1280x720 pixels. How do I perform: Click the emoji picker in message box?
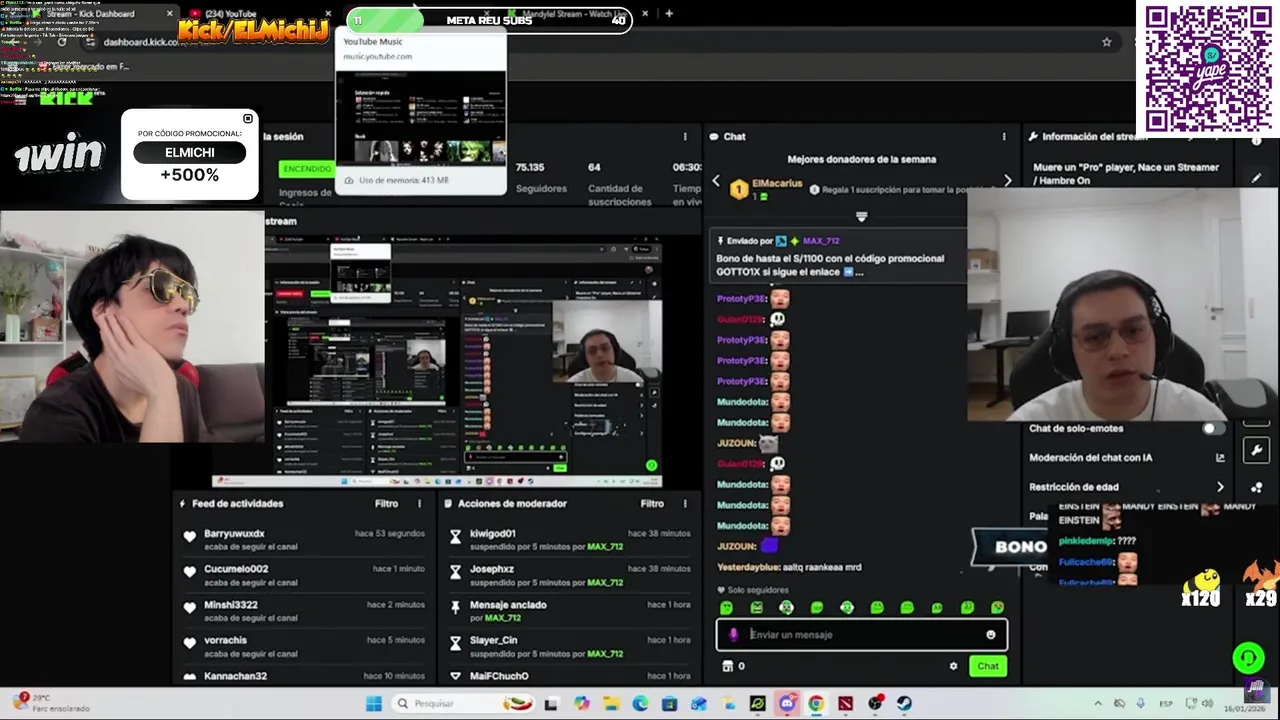click(x=991, y=635)
